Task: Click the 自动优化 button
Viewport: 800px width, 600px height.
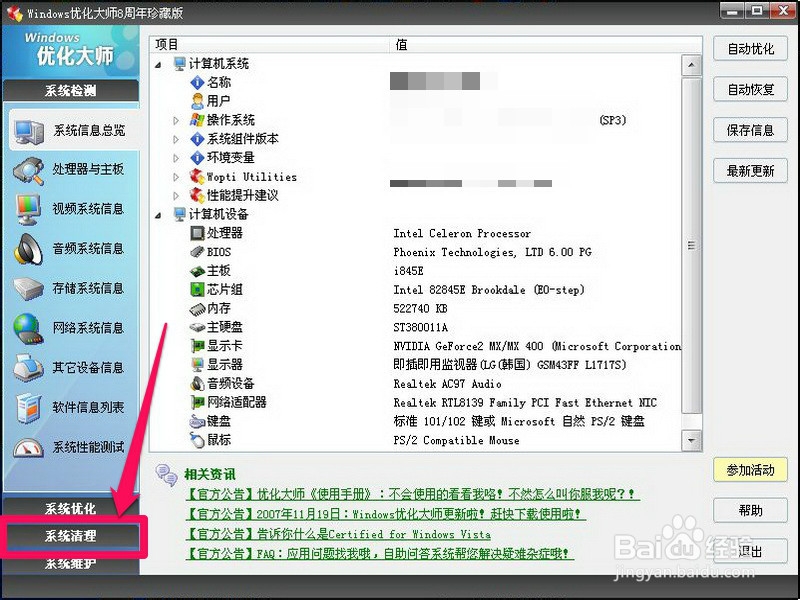Action: coord(750,49)
